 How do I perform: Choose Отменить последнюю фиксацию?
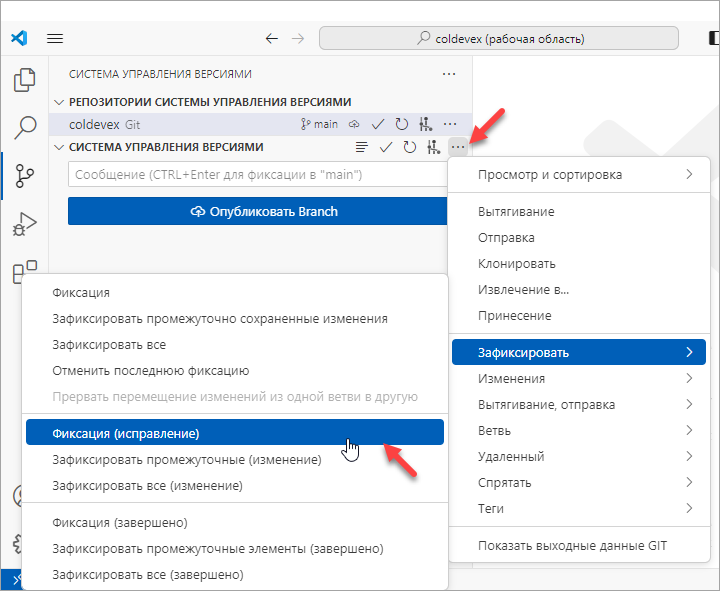point(150,371)
